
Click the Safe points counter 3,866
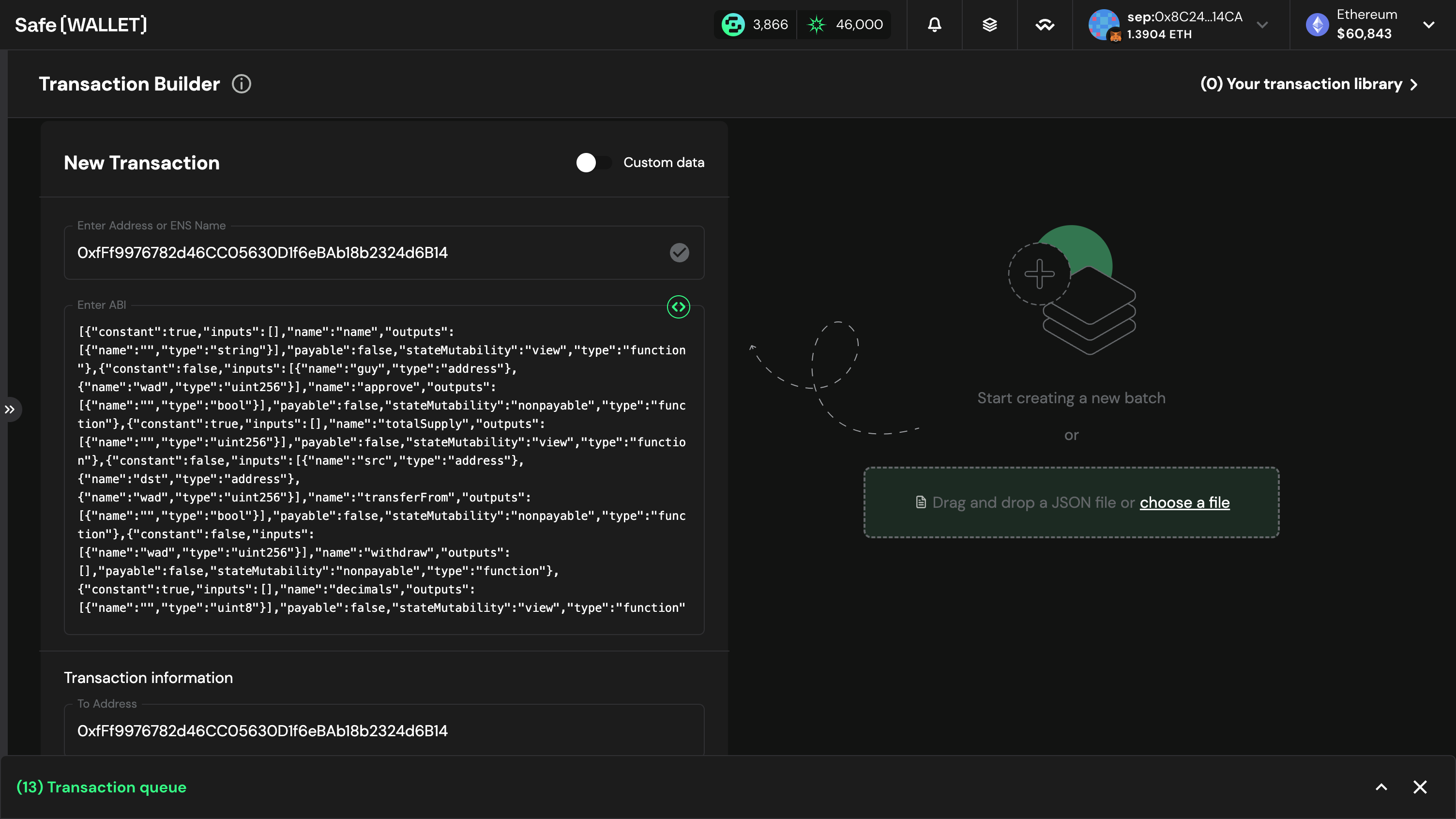tap(755, 25)
